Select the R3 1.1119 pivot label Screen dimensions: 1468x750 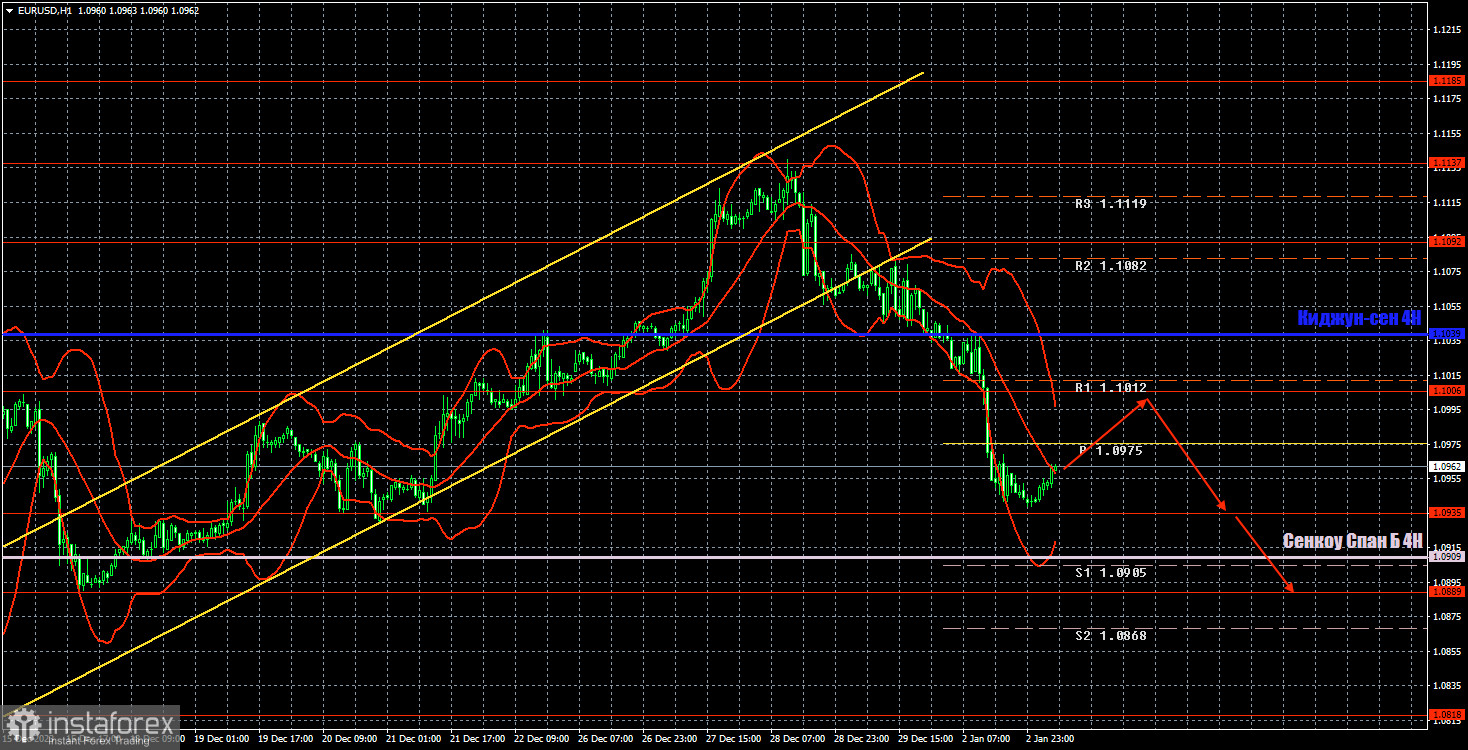pyautogui.click(x=1111, y=203)
